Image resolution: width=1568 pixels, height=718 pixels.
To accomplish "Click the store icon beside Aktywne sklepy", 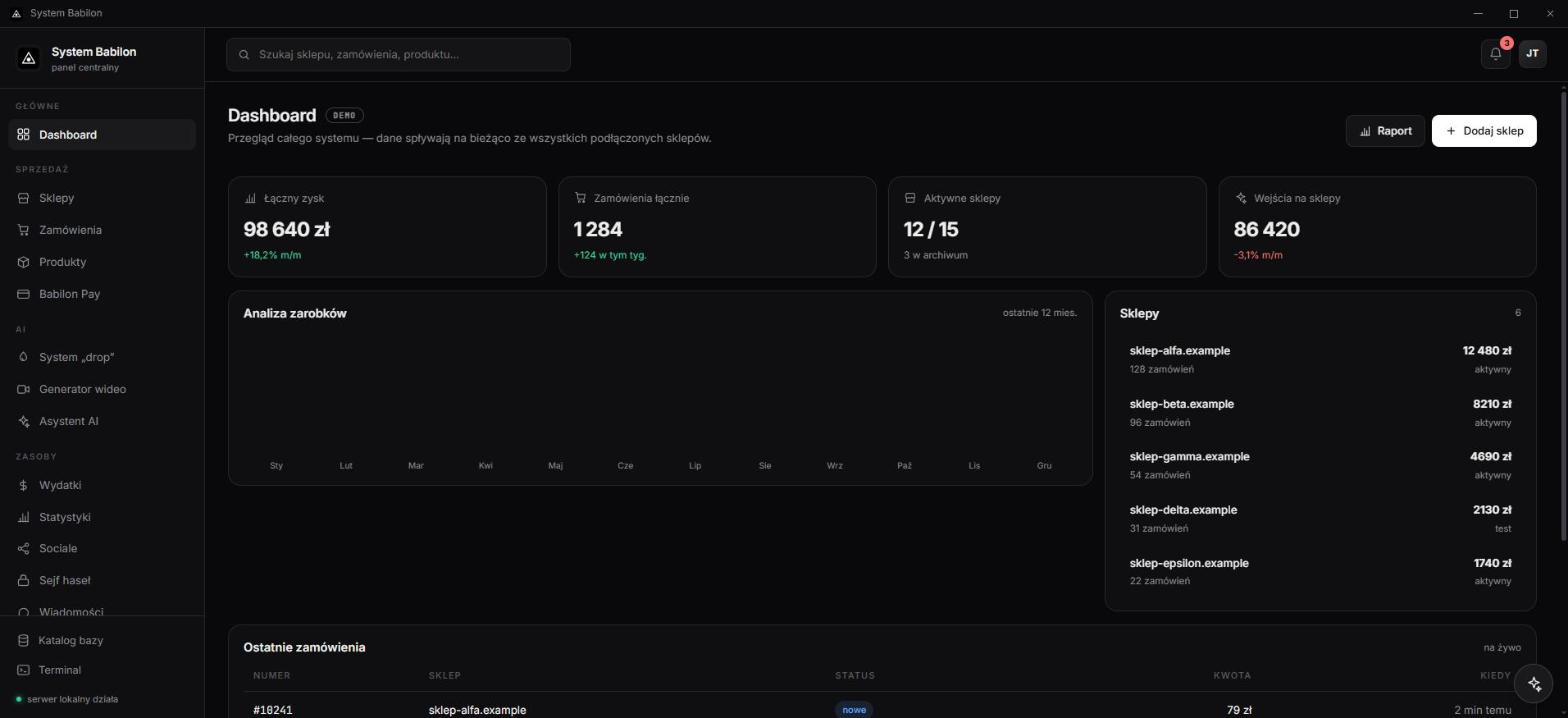I will point(910,198).
